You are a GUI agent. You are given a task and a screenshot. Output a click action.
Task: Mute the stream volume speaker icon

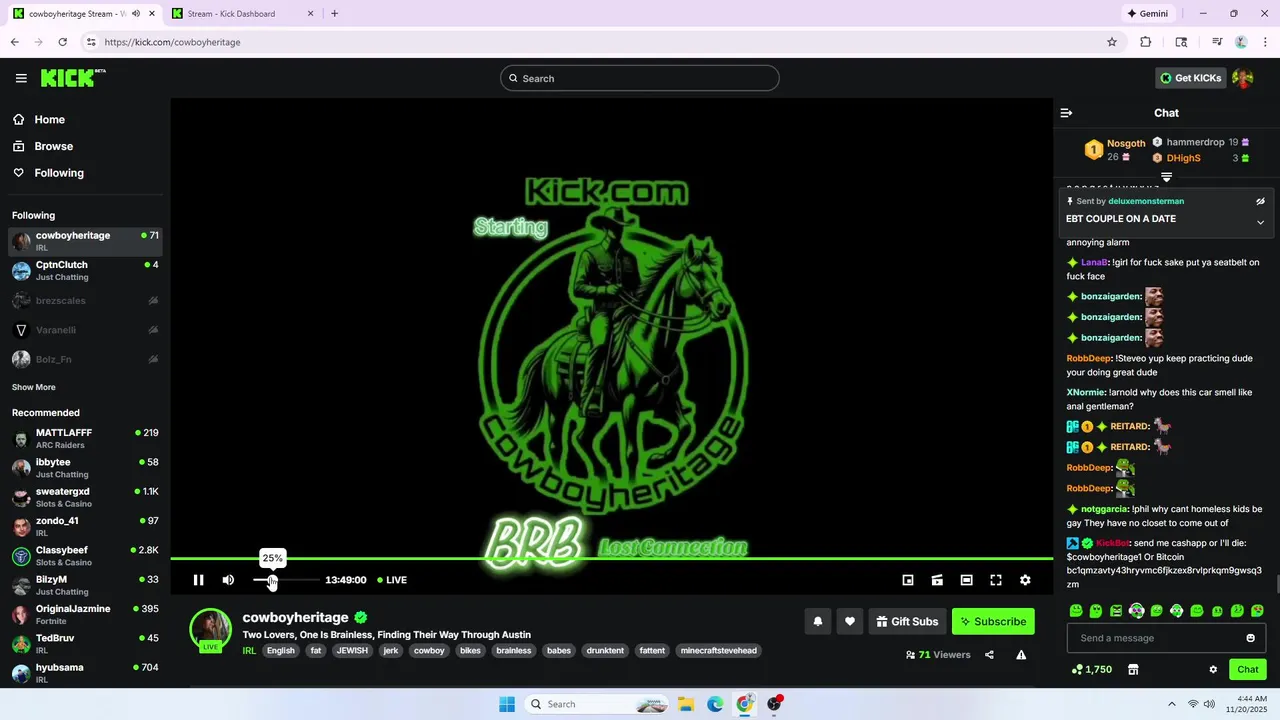(x=228, y=580)
